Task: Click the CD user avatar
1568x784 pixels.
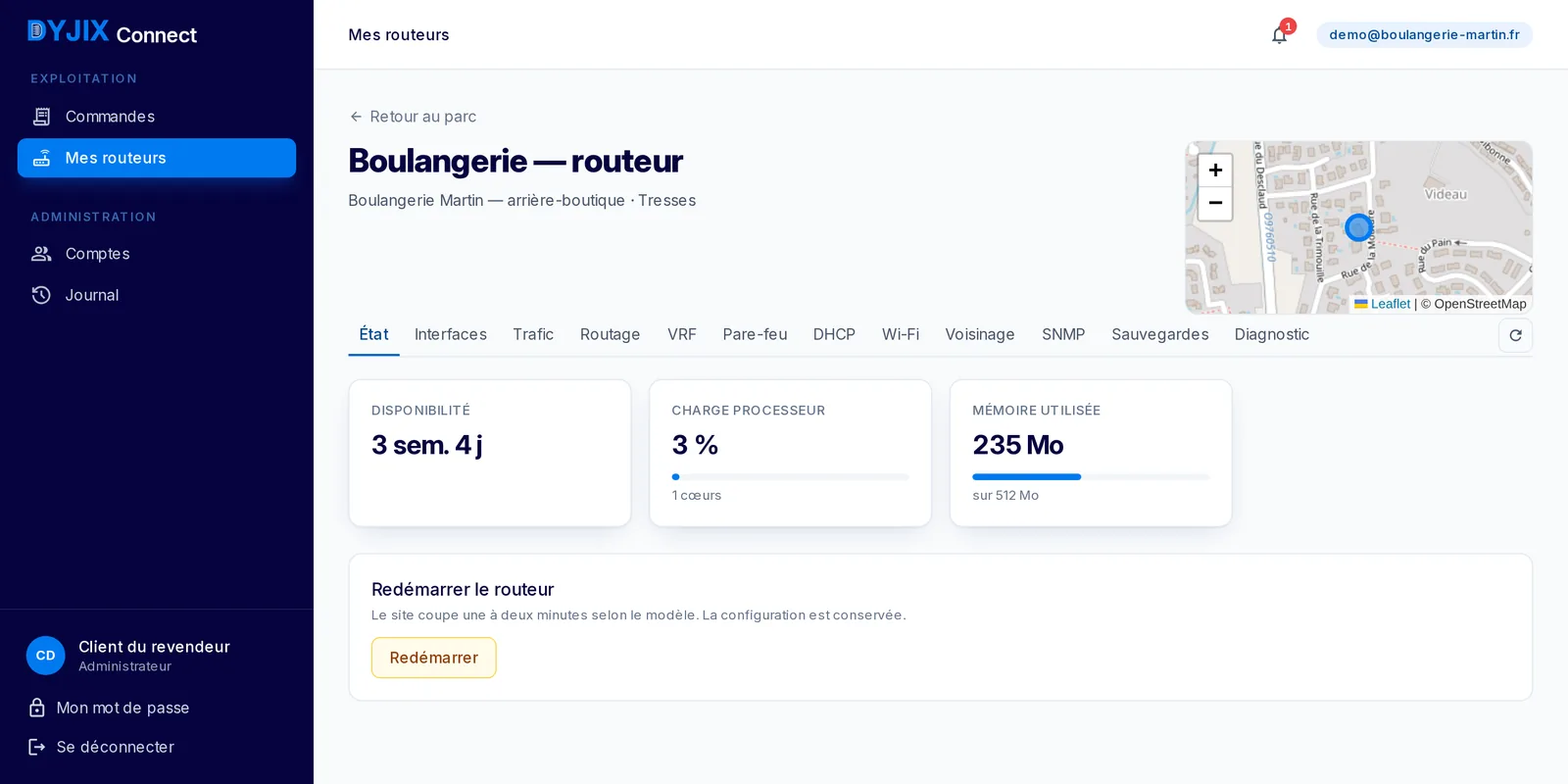Action: point(46,656)
